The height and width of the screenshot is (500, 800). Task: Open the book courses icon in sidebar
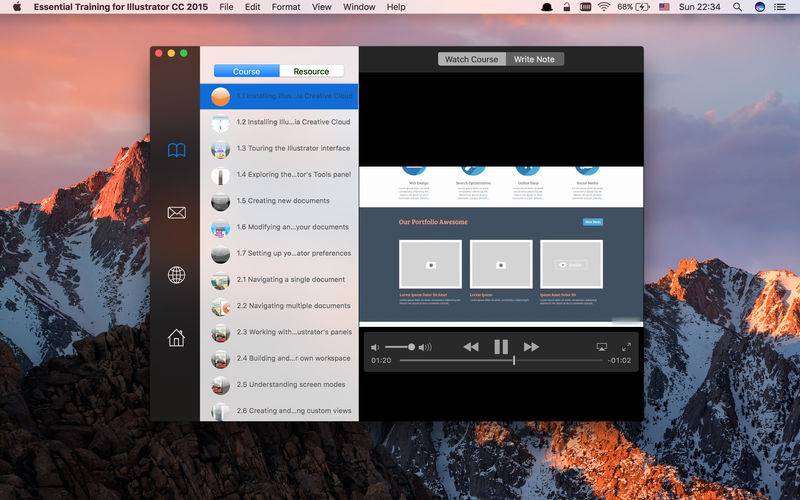click(177, 150)
